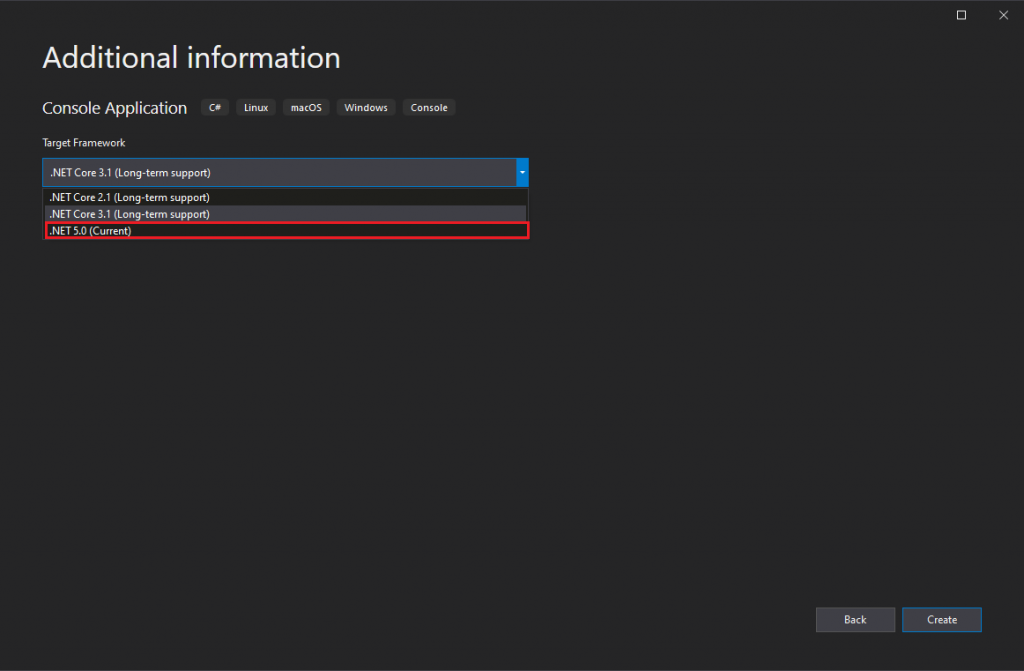Click the Target Framework label
This screenshot has height=671, width=1024.
[84, 142]
